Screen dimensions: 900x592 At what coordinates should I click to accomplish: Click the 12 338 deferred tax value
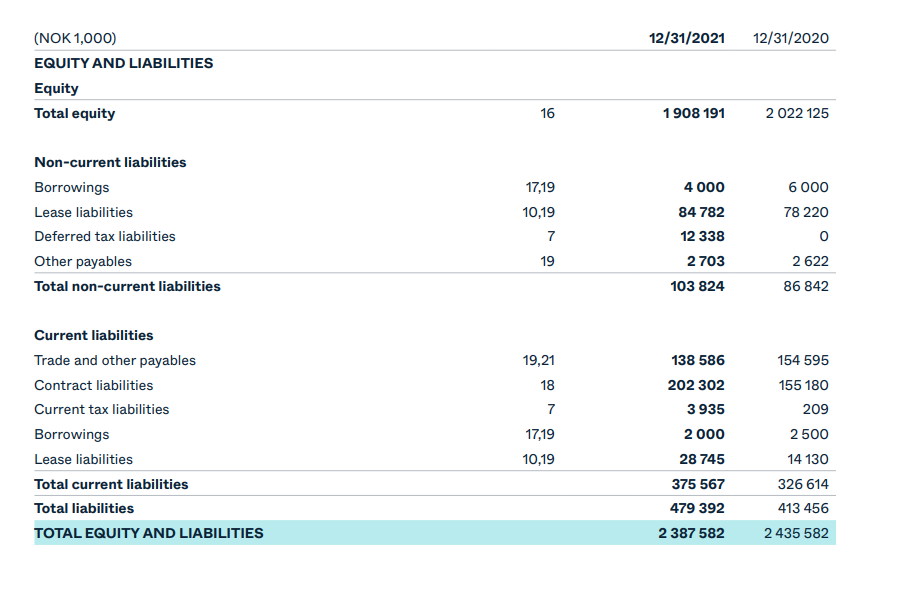703,237
